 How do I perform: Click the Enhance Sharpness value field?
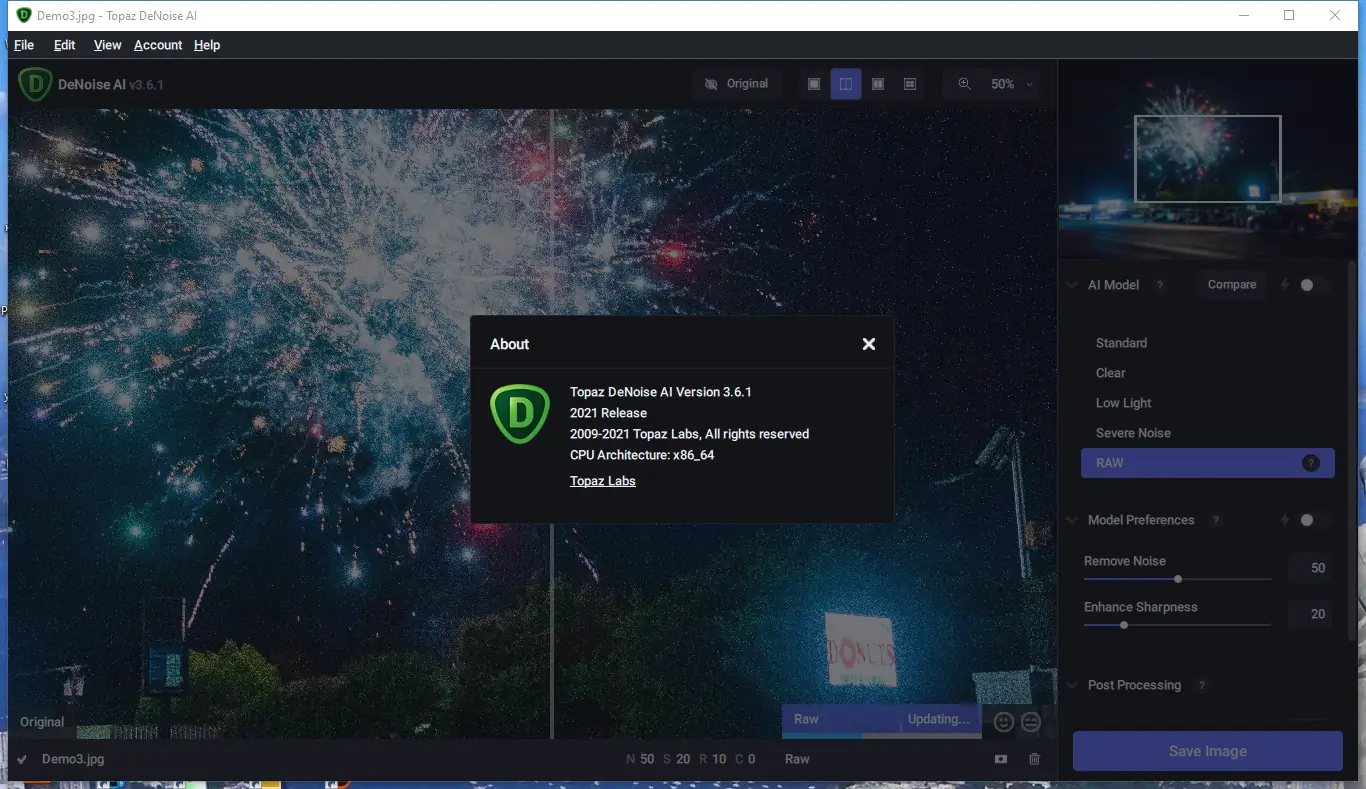tap(1310, 614)
